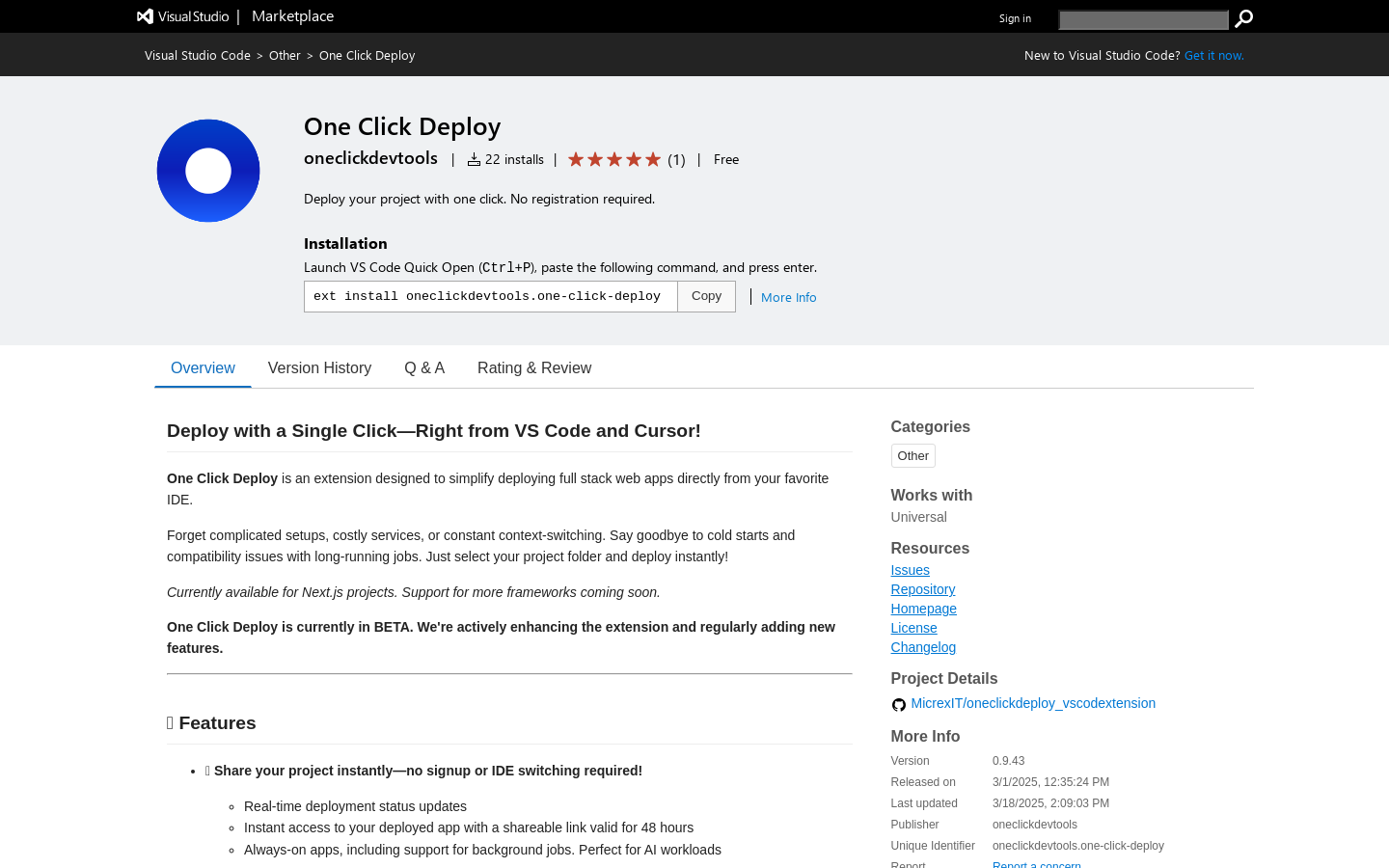Screen dimensions: 1389x868
Task: Select the ext install command field
Action: pyautogui.click(x=491, y=296)
